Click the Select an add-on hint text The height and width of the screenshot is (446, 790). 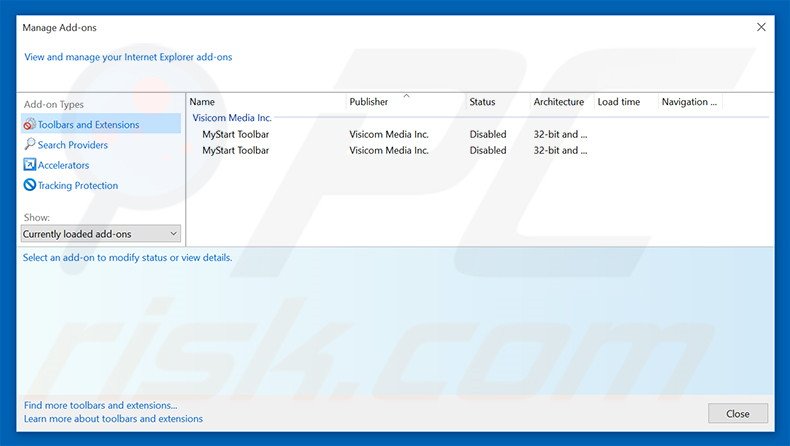tap(127, 258)
